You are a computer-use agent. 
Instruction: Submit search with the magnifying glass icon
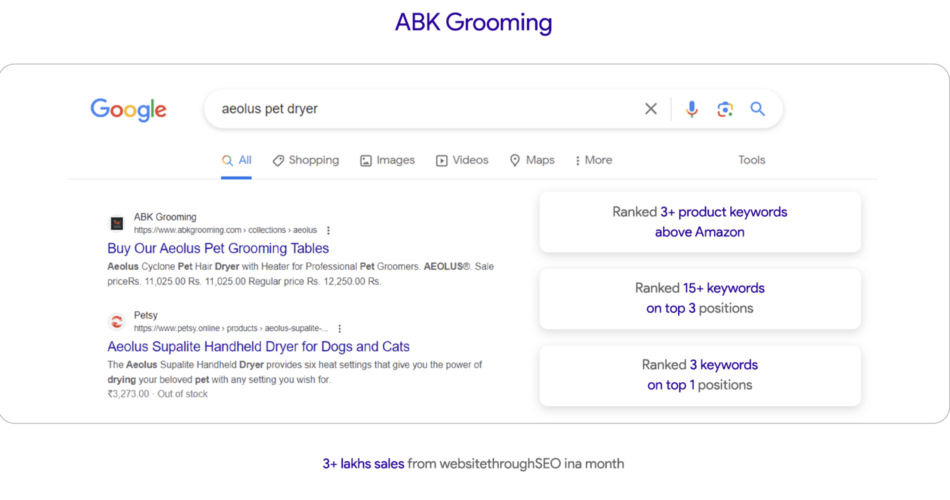tap(757, 109)
